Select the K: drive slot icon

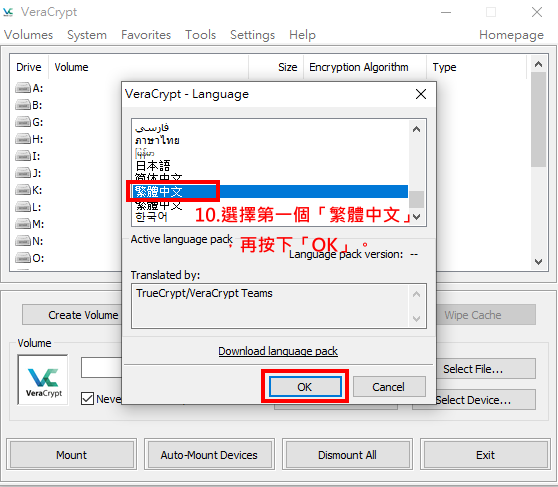tap(23, 190)
